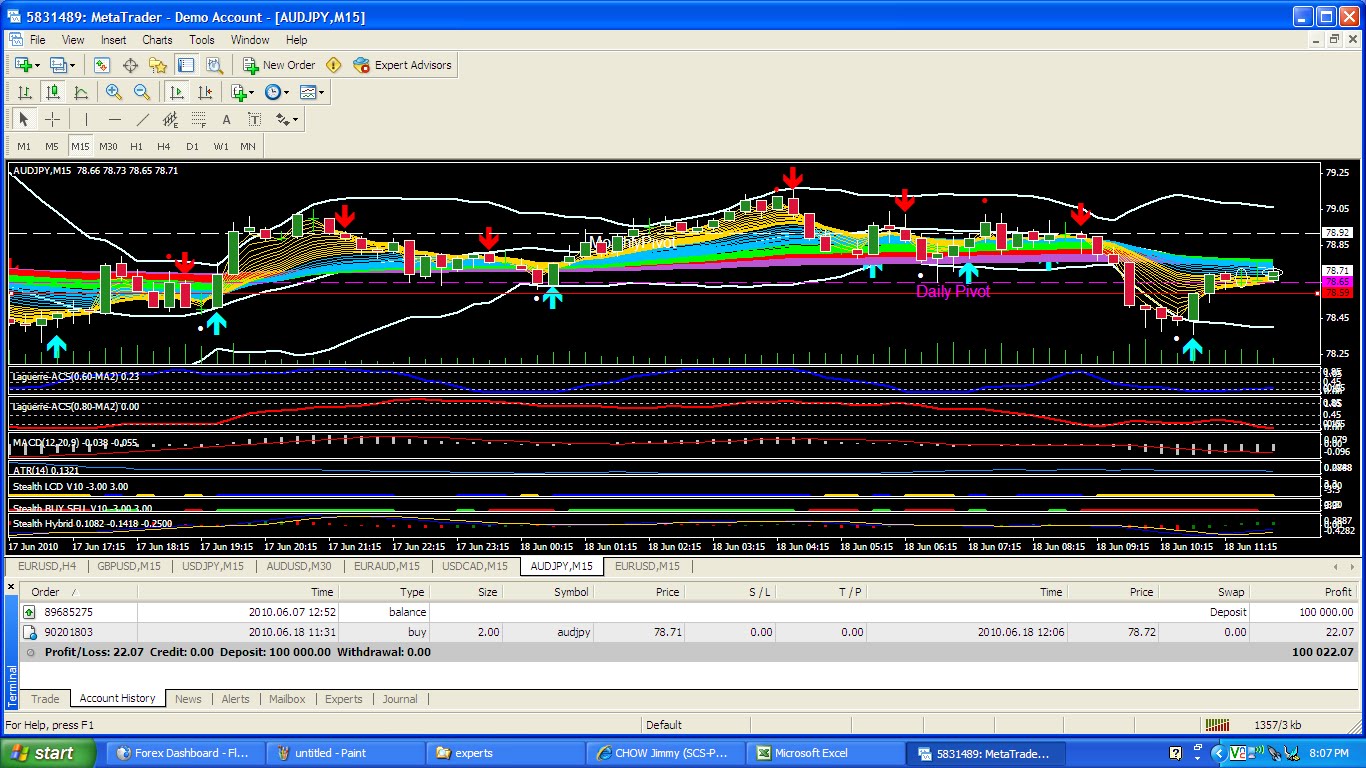
Task: Expand the Profiles dropdown arrow
Action: pyautogui.click(x=72, y=65)
